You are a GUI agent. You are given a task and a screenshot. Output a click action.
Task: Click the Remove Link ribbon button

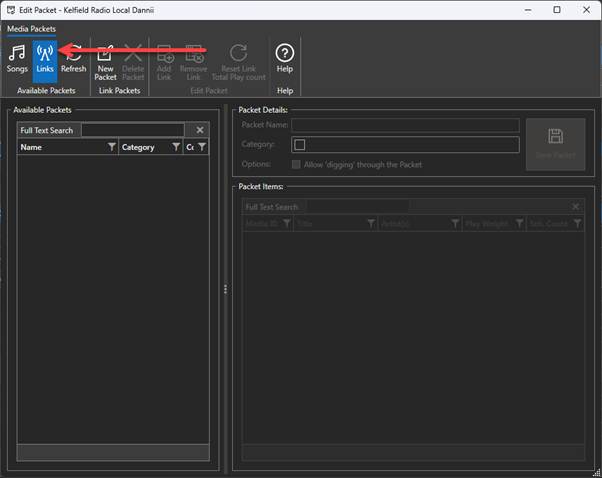pos(194,63)
